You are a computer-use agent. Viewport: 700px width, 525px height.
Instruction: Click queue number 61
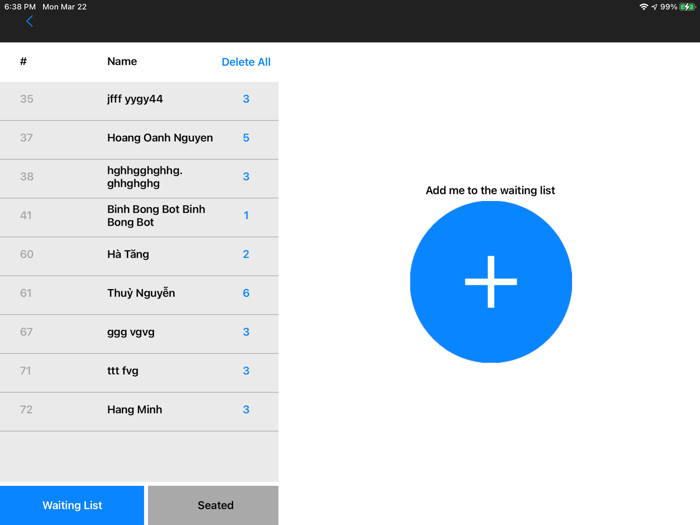(x=26, y=293)
